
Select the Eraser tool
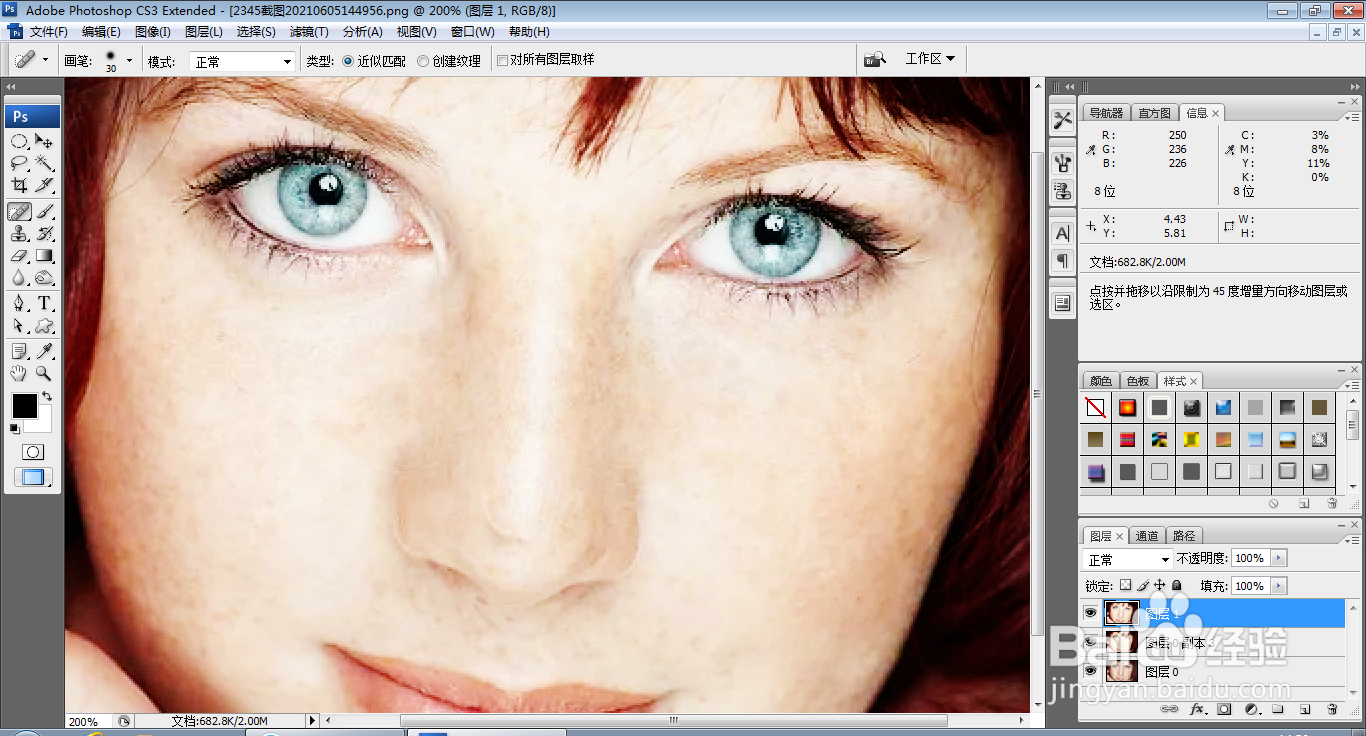19,256
